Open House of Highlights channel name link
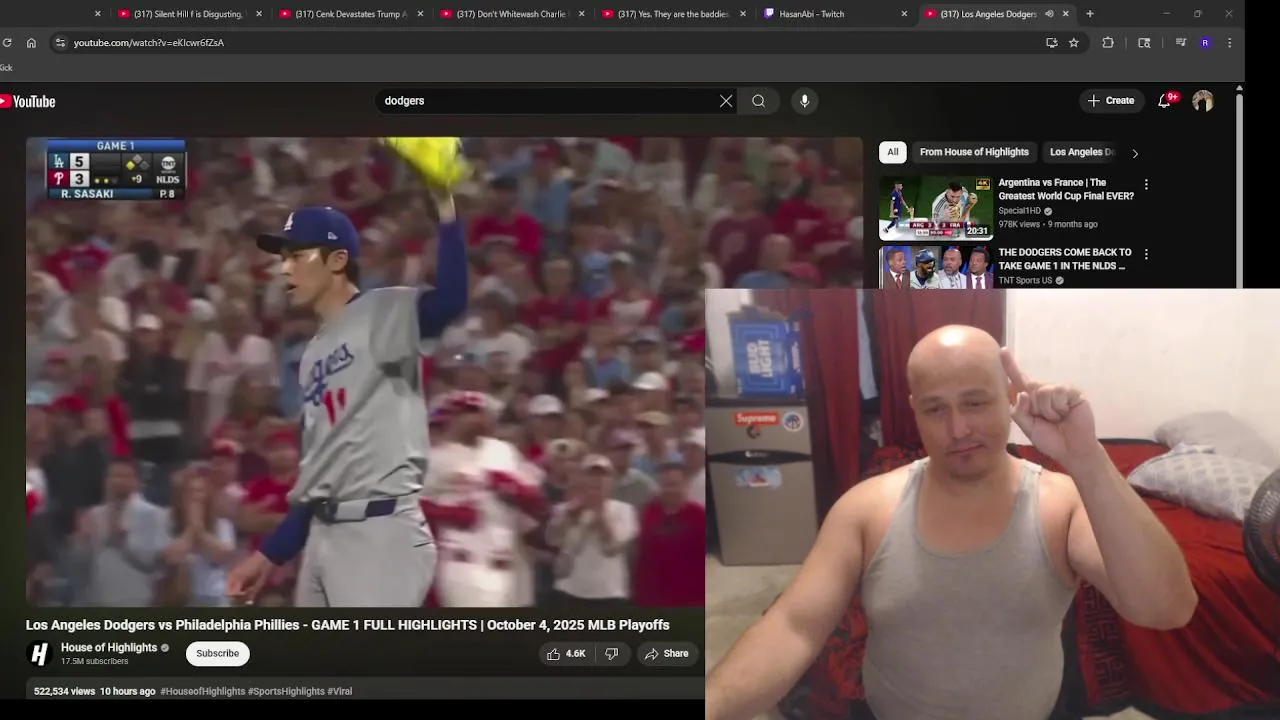 pyautogui.click(x=109, y=648)
